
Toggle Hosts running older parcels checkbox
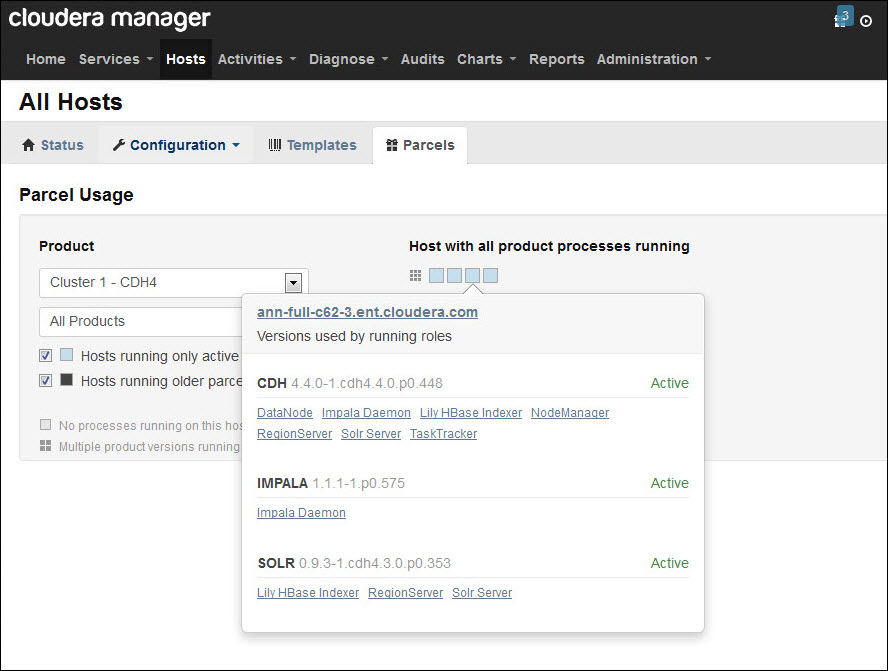(45, 381)
